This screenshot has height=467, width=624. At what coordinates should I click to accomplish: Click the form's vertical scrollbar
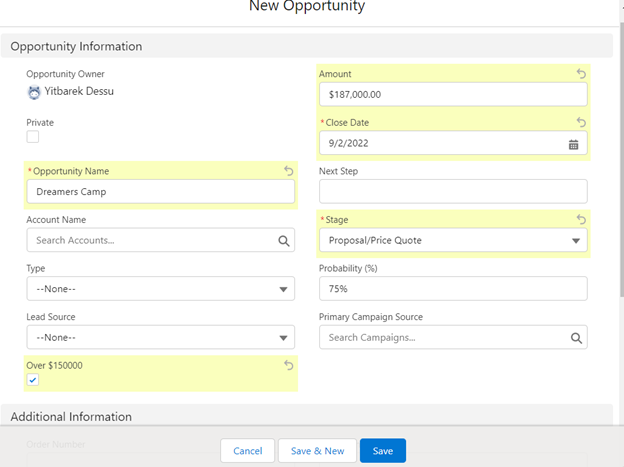point(622,159)
